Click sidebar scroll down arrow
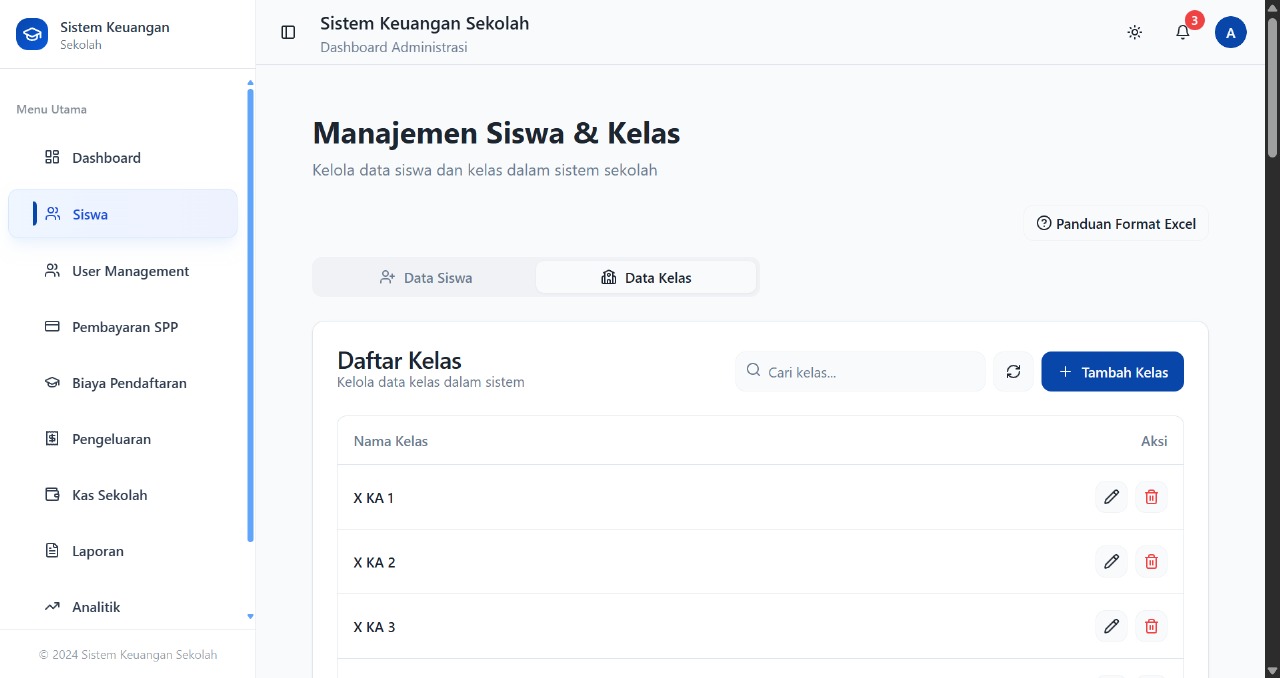 tap(250, 617)
